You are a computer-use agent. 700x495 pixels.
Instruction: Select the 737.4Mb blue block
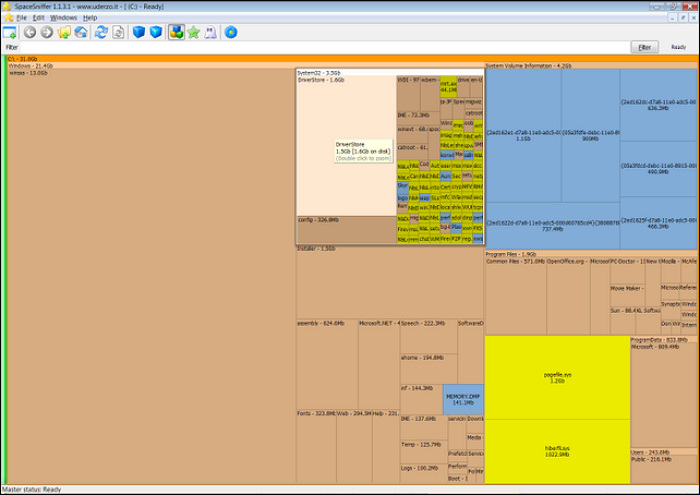(x=552, y=225)
